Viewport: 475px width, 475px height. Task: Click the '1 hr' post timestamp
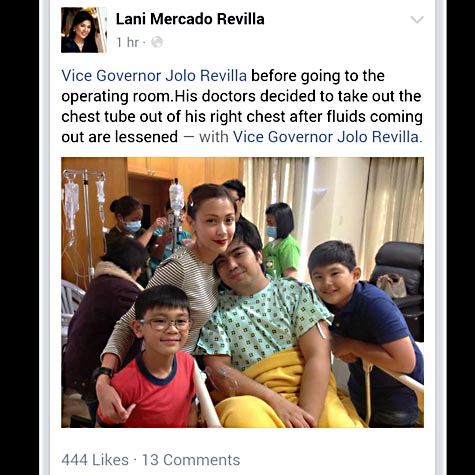[x=127, y=42]
